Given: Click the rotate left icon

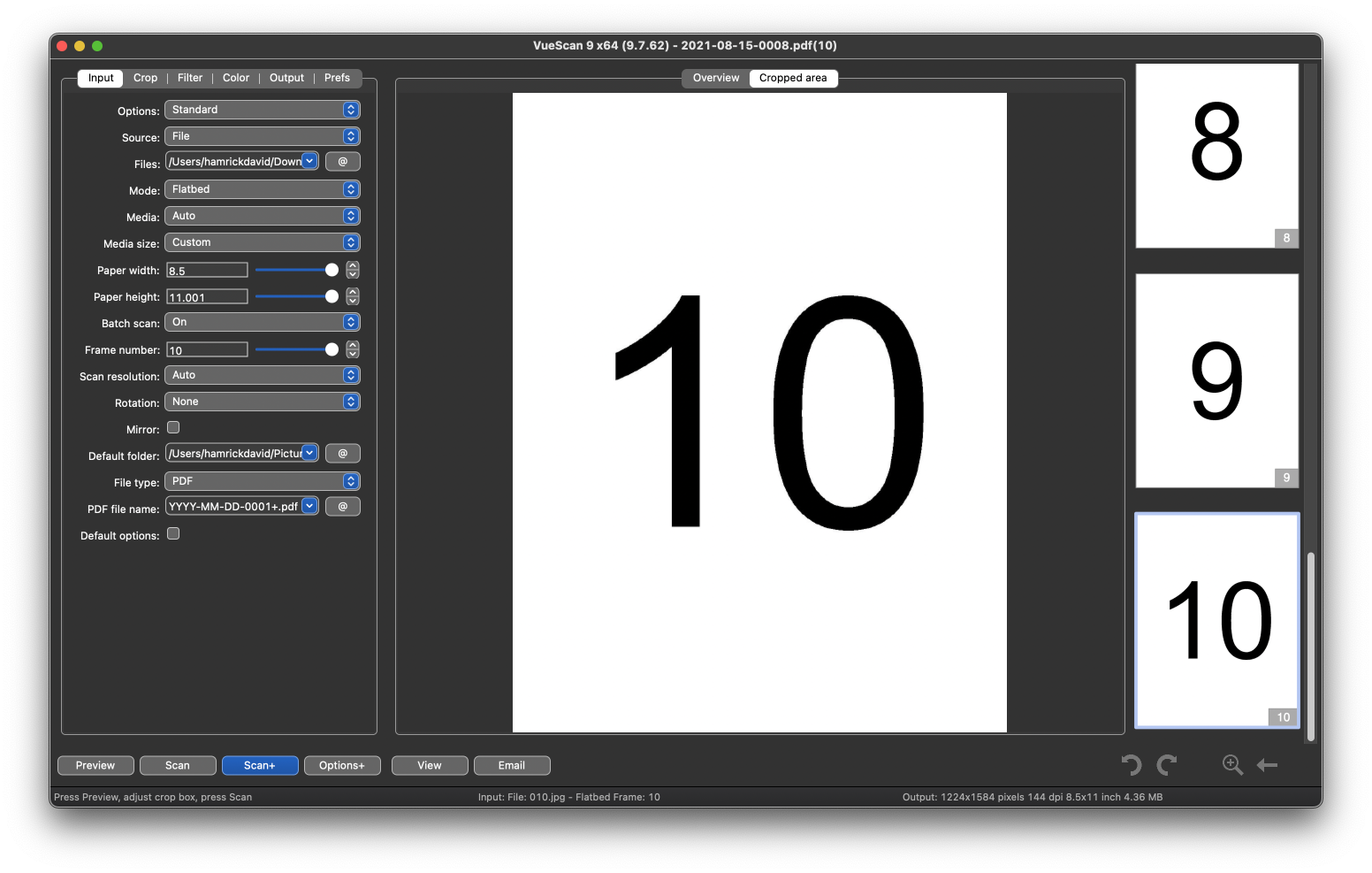Looking at the screenshot, I should coord(1132,765).
